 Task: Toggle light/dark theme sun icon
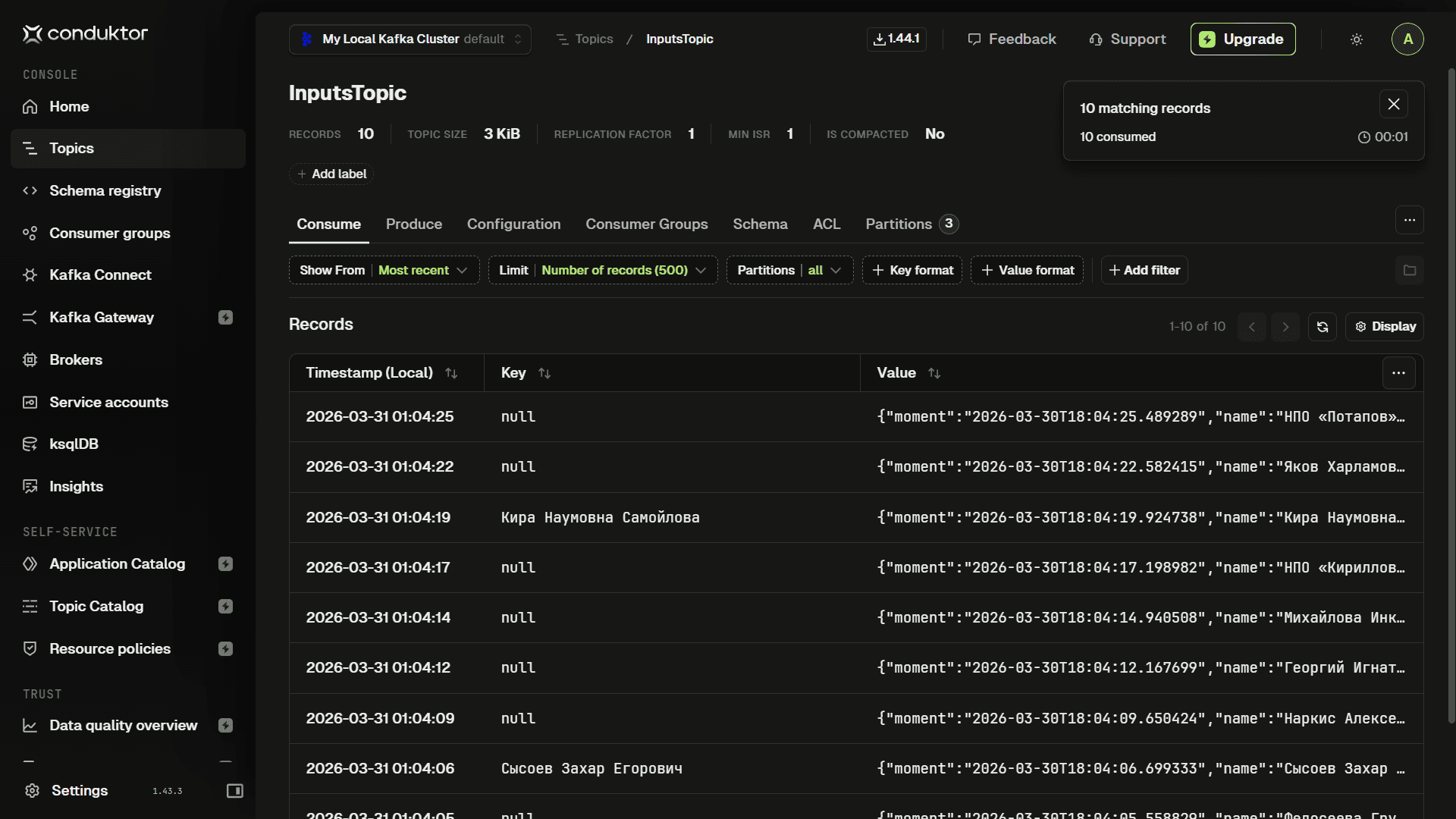coord(1357,39)
